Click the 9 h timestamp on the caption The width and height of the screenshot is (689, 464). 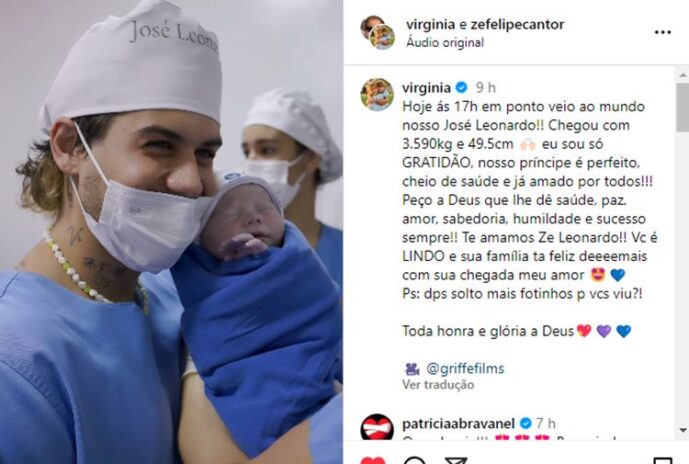point(486,87)
